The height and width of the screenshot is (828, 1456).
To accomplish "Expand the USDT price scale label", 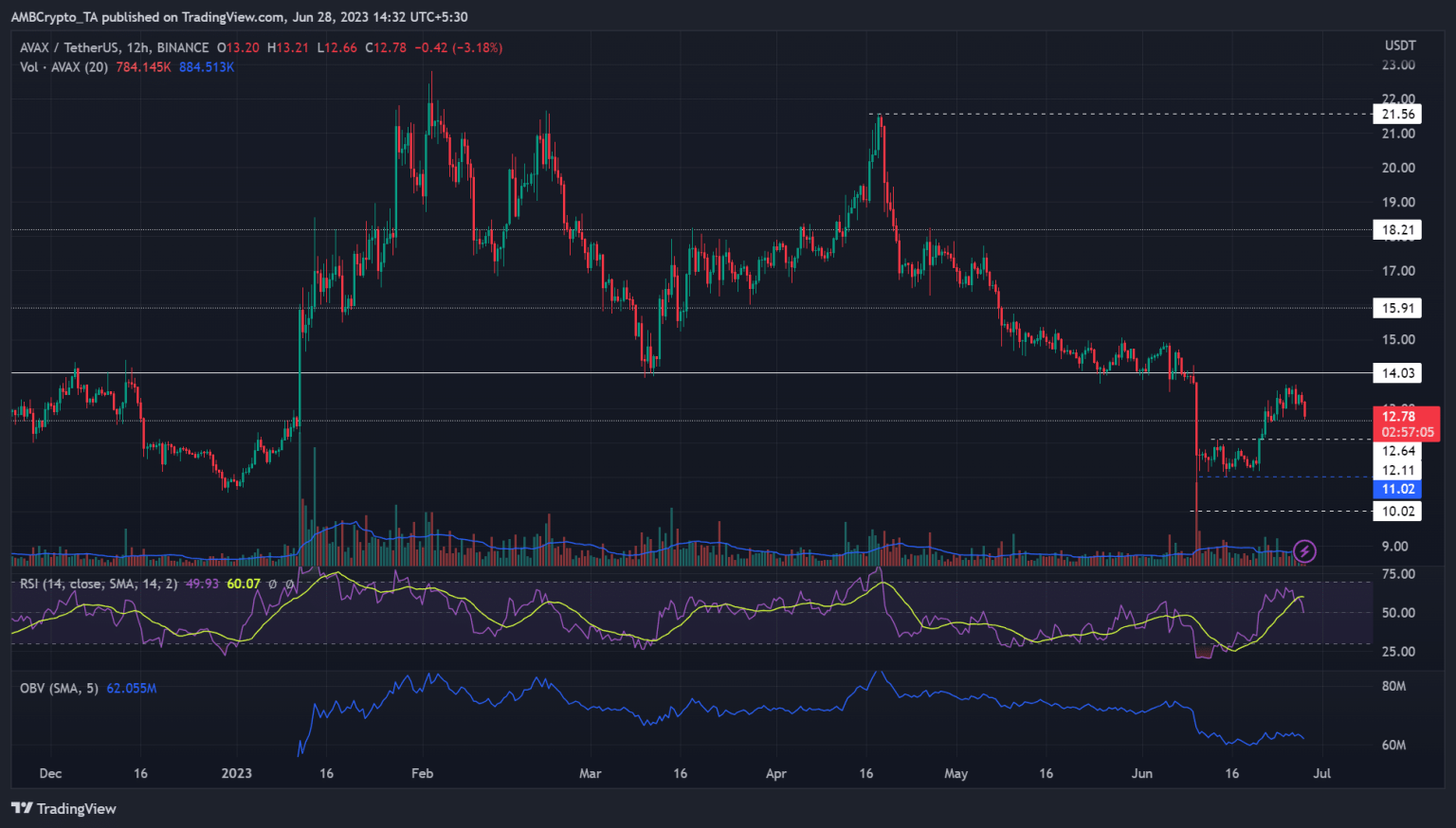I will tap(1402, 44).
